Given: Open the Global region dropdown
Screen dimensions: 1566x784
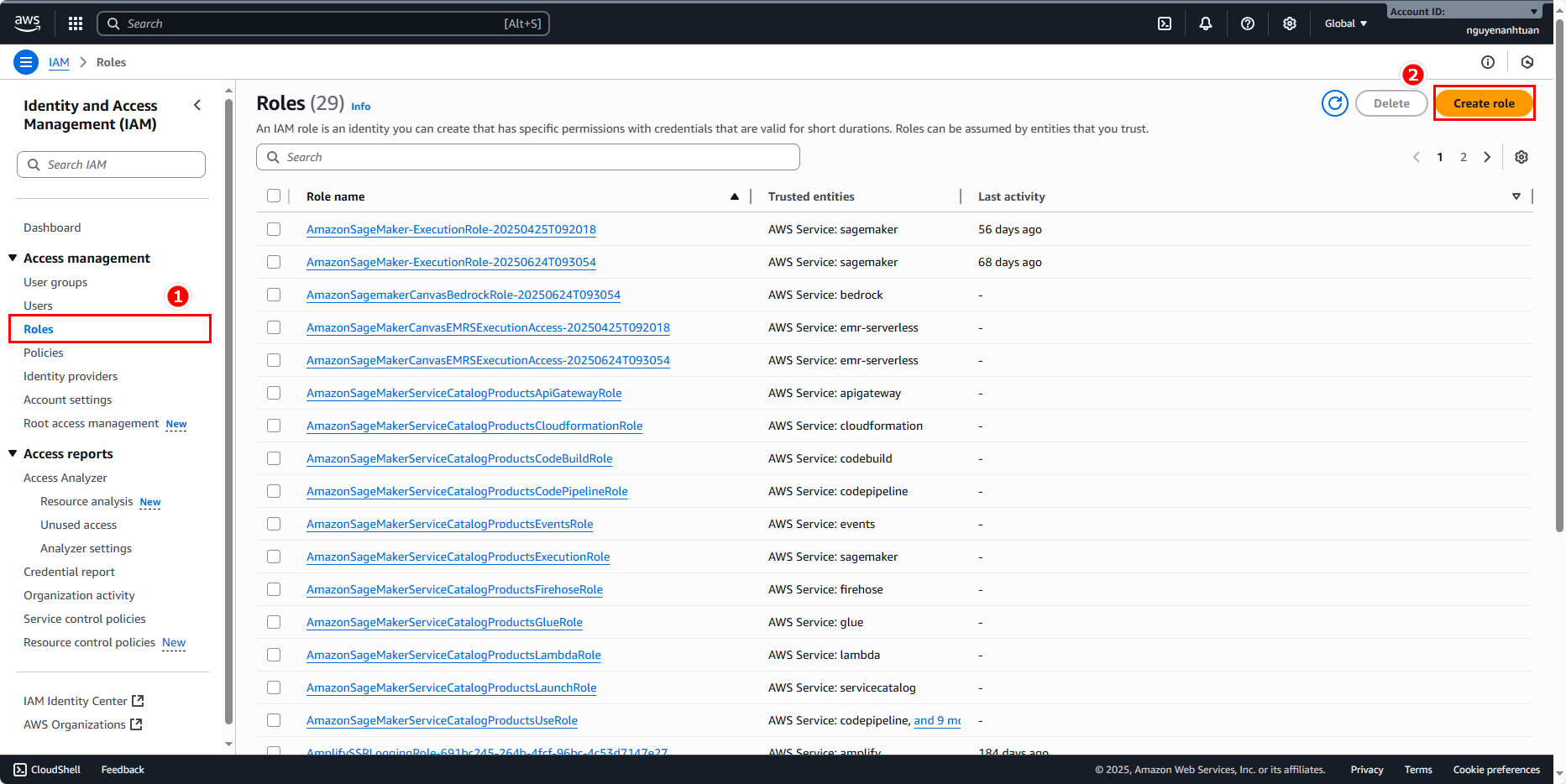Looking at the screenshot, I should 1345,24.
